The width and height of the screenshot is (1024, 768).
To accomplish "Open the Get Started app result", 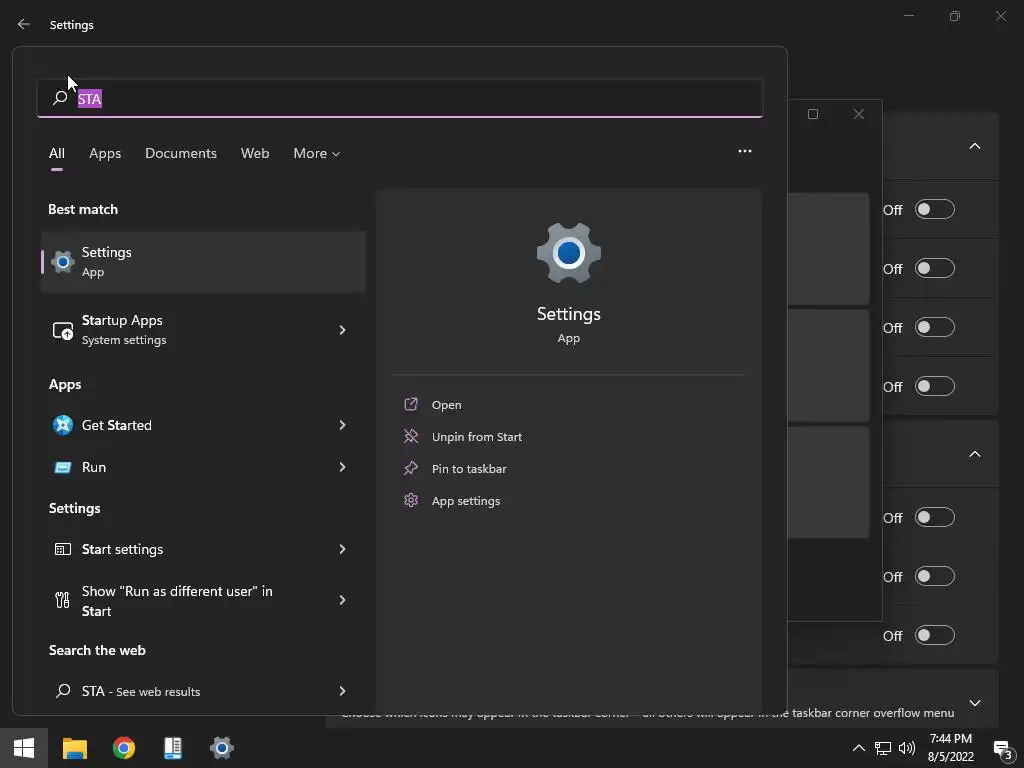I will coord(203,425).
